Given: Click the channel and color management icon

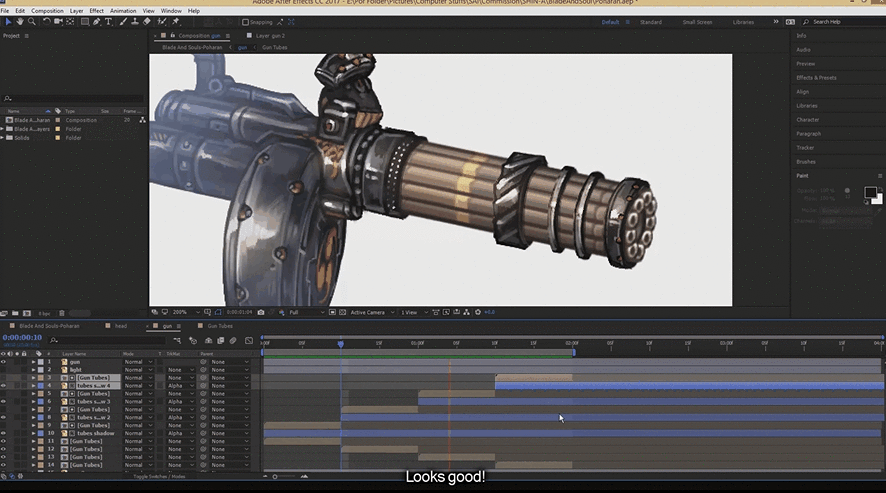Looking at the screenshot, I should [x=281, y=312].
